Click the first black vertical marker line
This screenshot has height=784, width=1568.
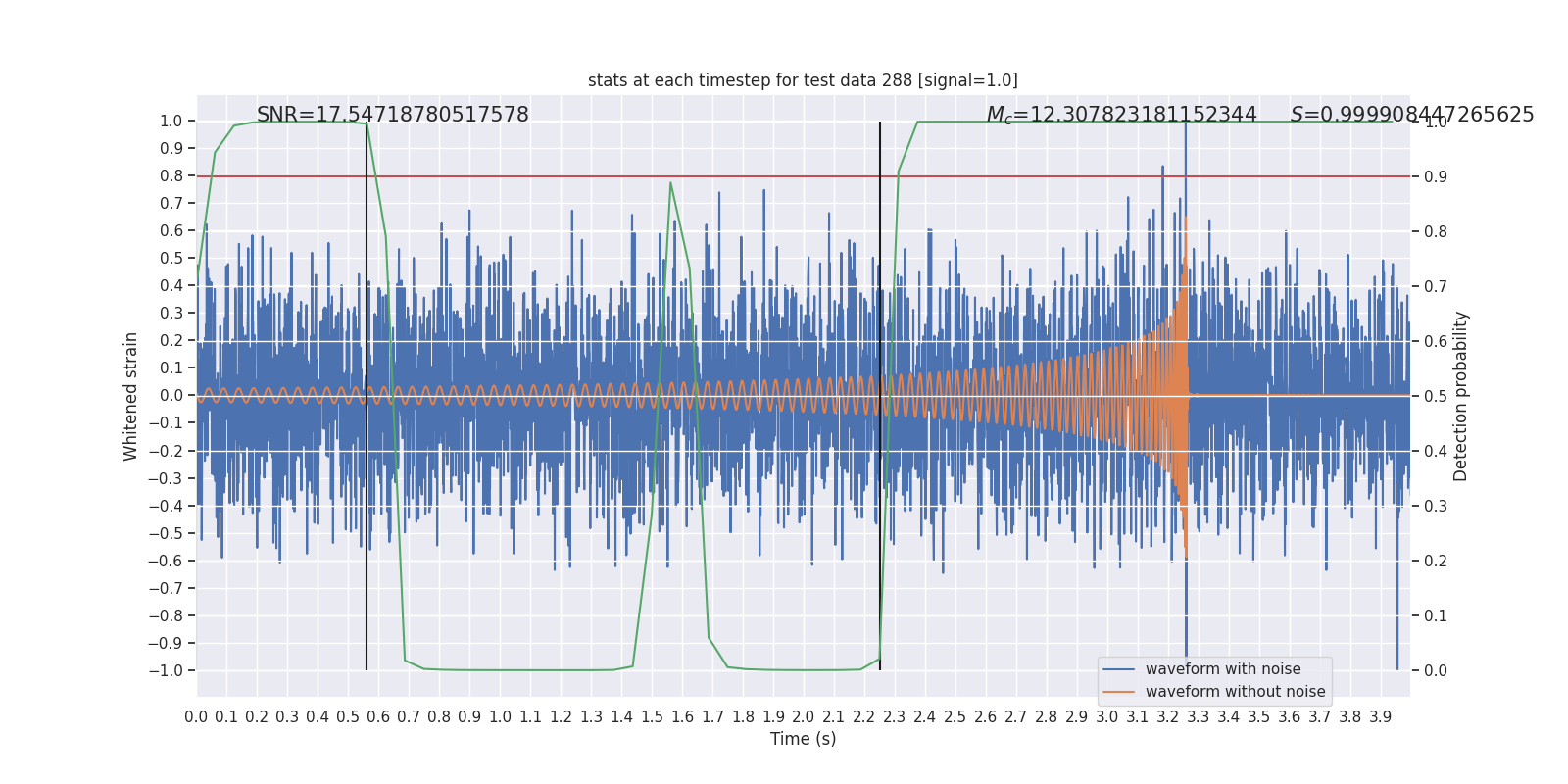click(x=367, y=396)
